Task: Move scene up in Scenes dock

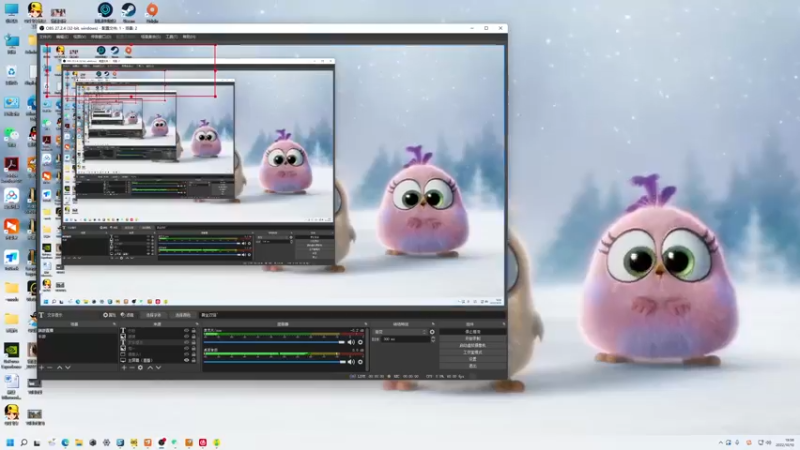Action: [59, 367]
